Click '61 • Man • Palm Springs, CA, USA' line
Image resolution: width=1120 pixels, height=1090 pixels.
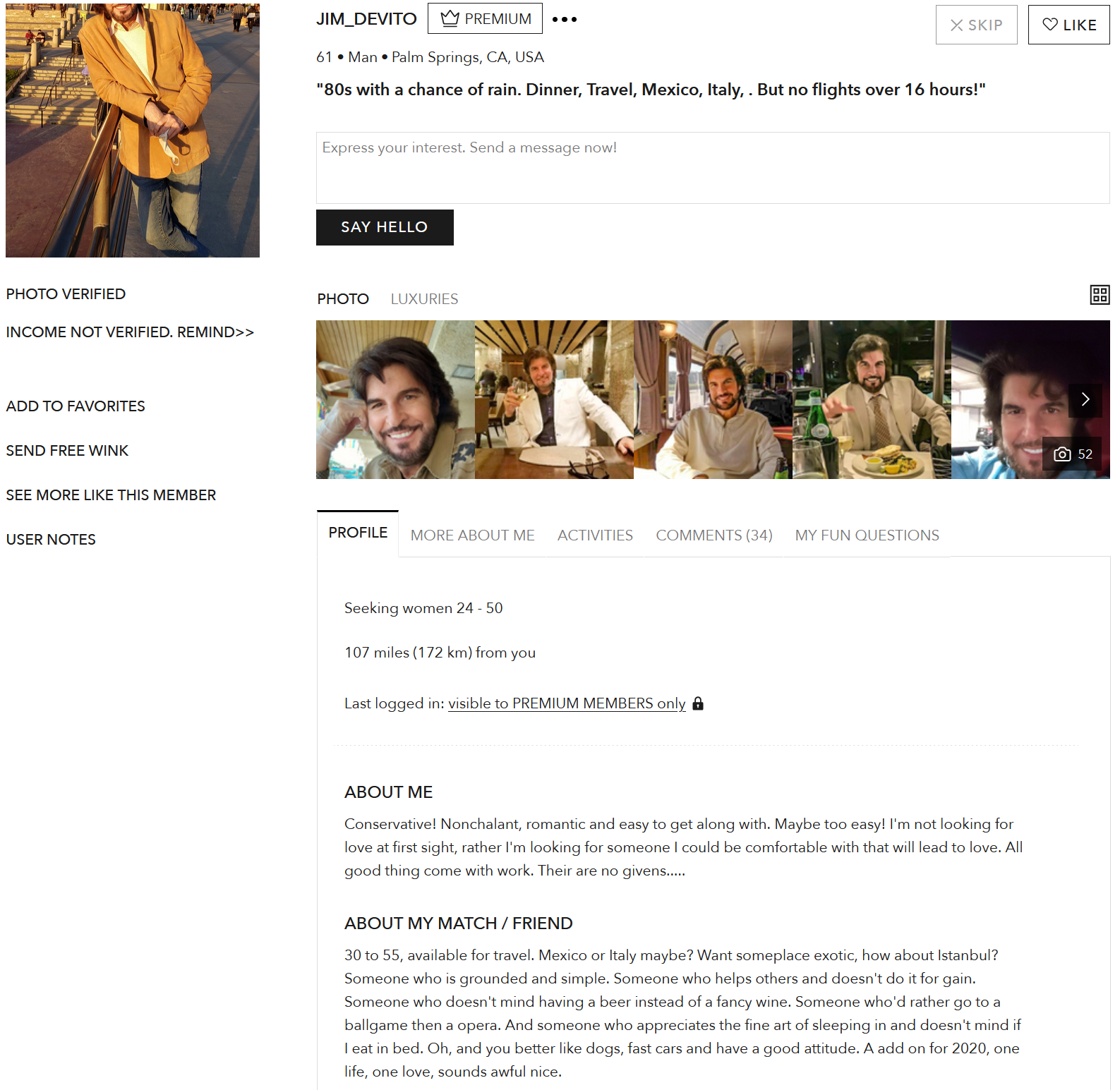point(430,57)
